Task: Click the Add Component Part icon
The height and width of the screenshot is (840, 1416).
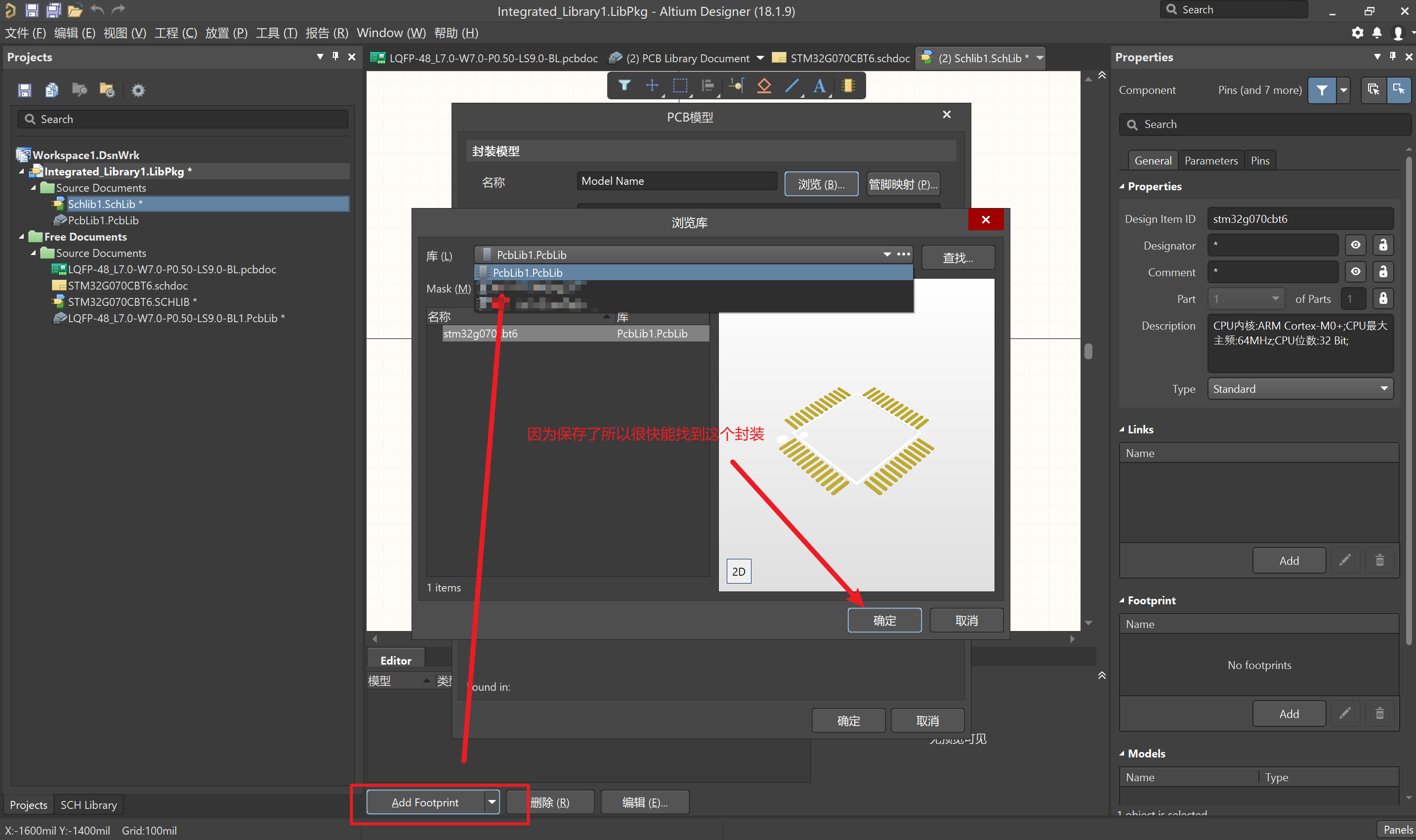Action: (848, 85)
